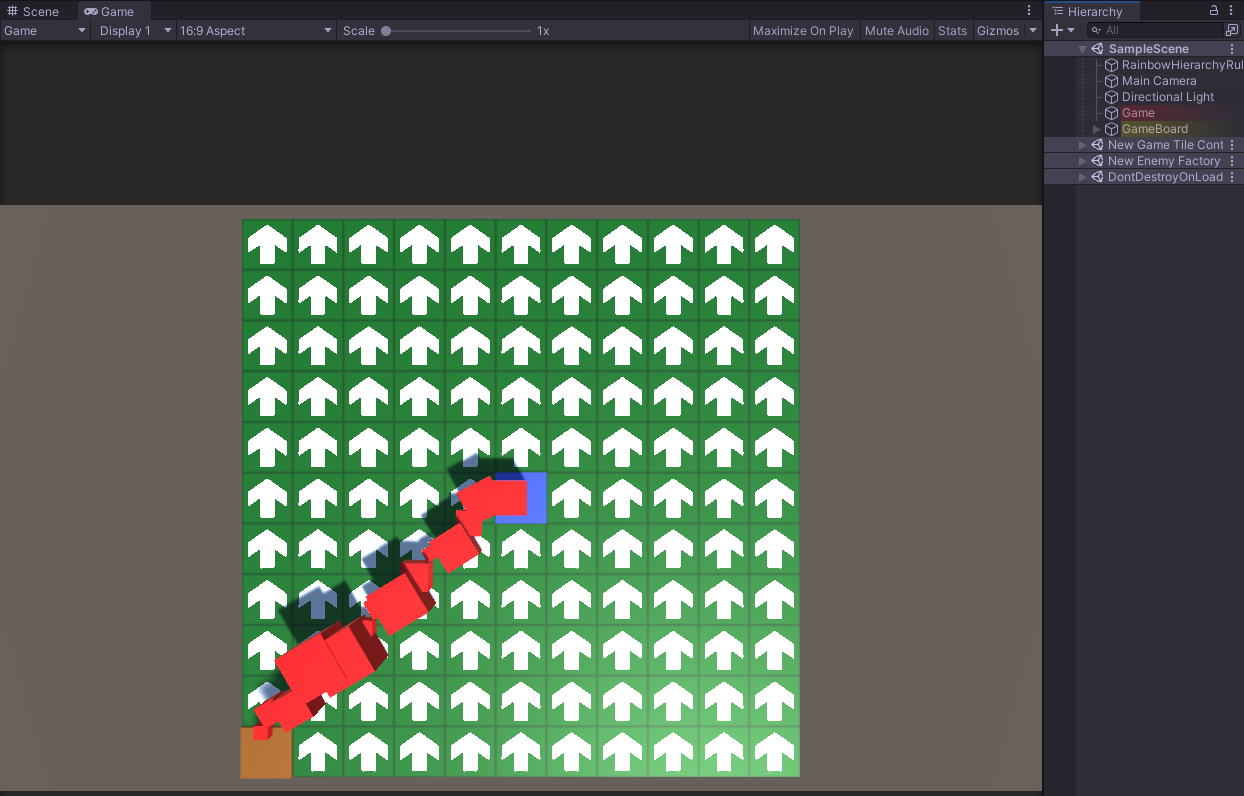Open the Game view type dropdown
Screen dimensions: 1244x796
pyautogui.click(x=45, y=31)
